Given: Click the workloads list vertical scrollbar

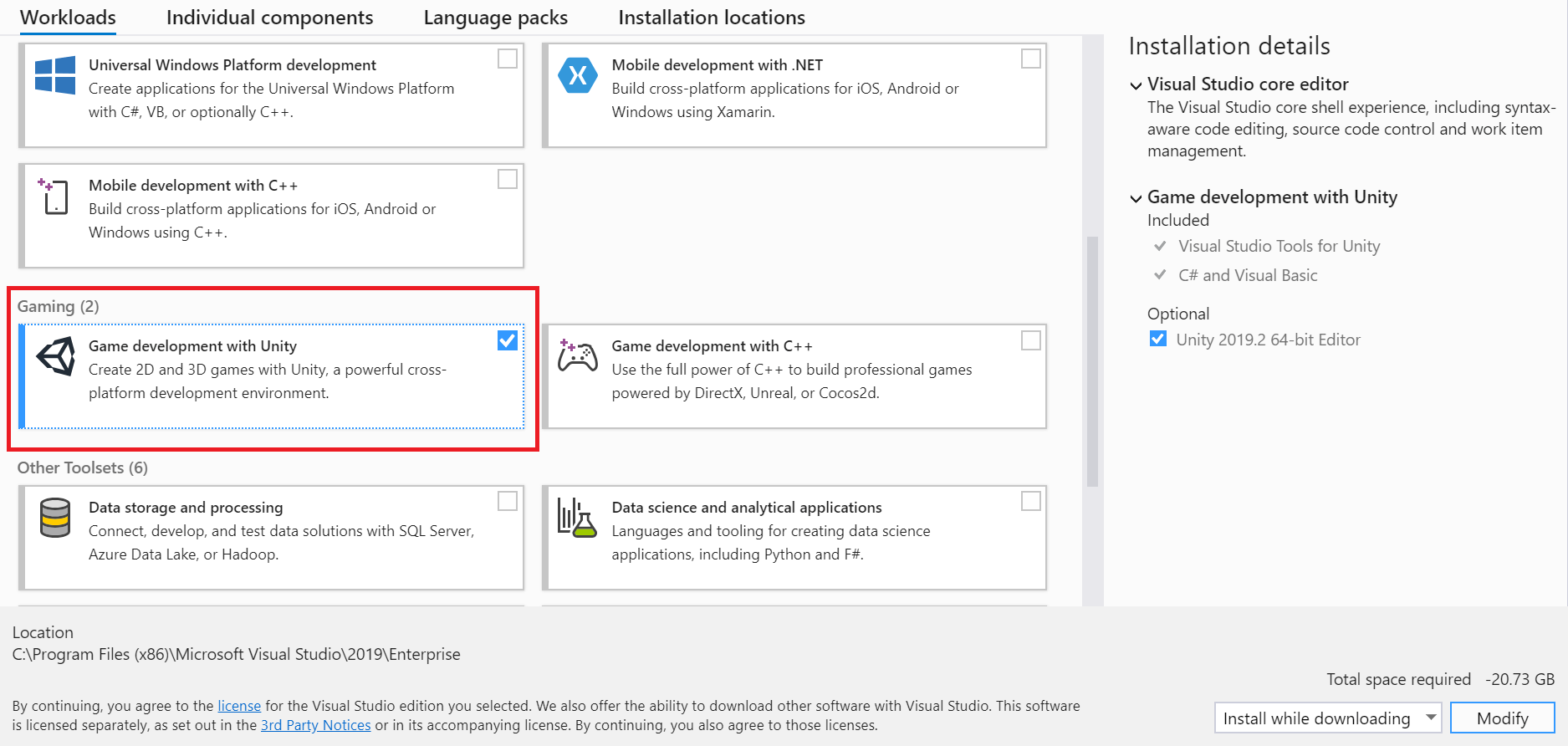Looking at the screenshot, I should 1092,361.
